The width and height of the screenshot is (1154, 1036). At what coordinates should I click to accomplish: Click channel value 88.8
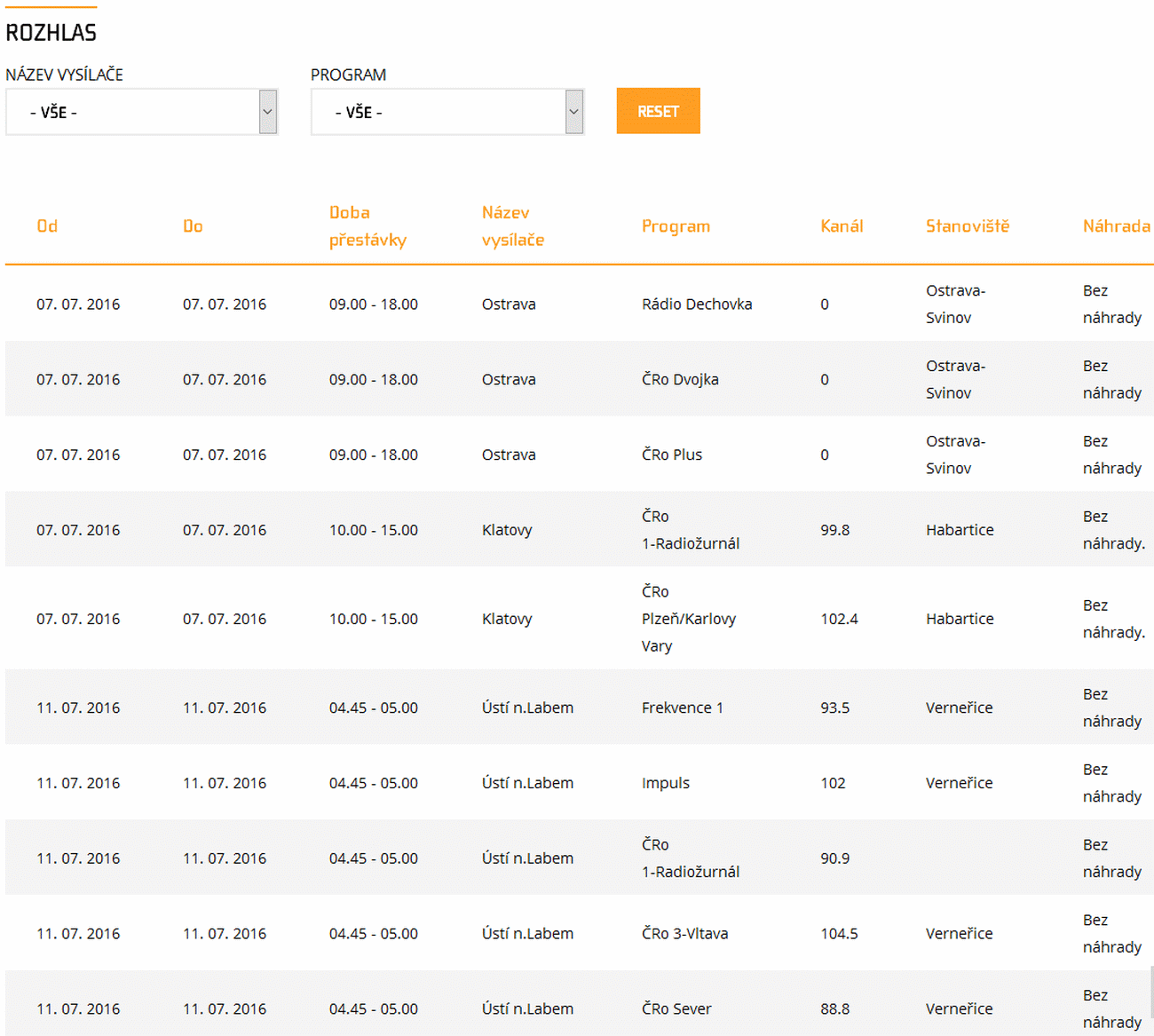pyautogui.click(x=835, y=1009)
